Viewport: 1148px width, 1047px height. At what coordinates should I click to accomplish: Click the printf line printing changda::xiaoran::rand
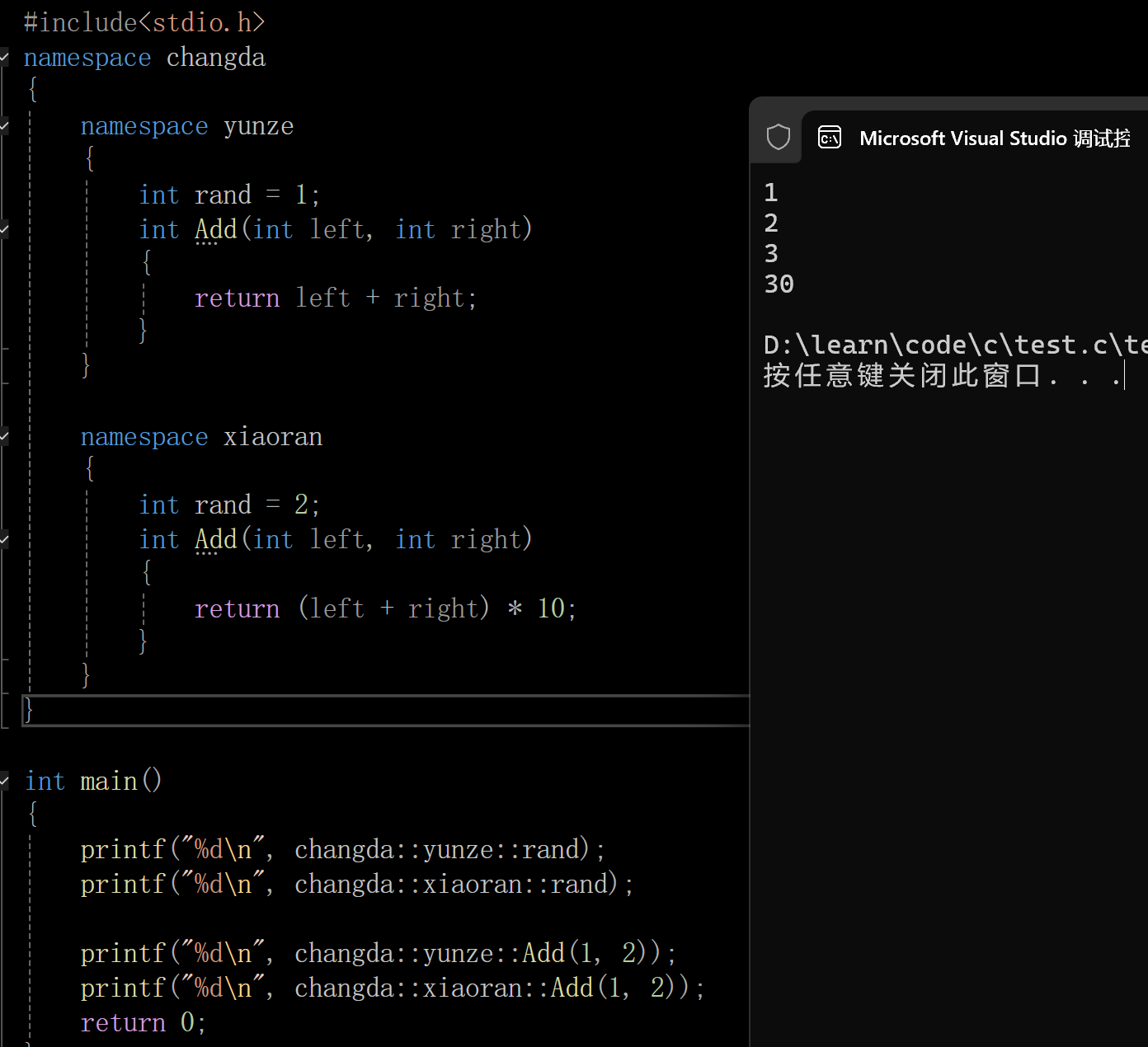click(x=357, y=884)
